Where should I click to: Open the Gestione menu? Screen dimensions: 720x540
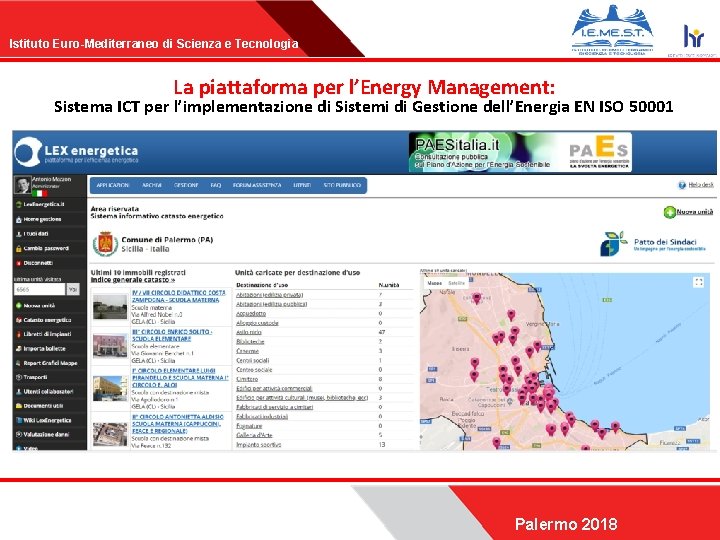click(x=186, y=186)
